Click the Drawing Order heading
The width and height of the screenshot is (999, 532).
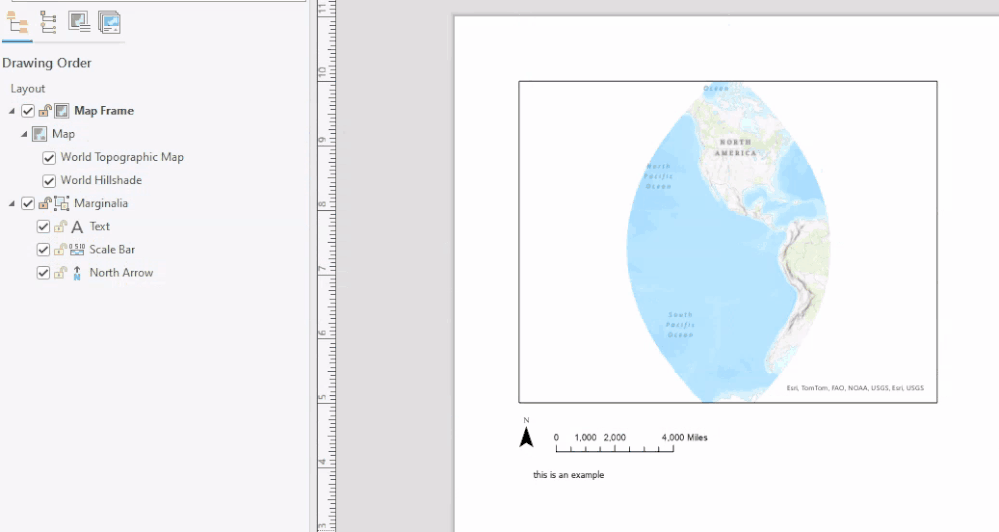click(x=47, y=63)
